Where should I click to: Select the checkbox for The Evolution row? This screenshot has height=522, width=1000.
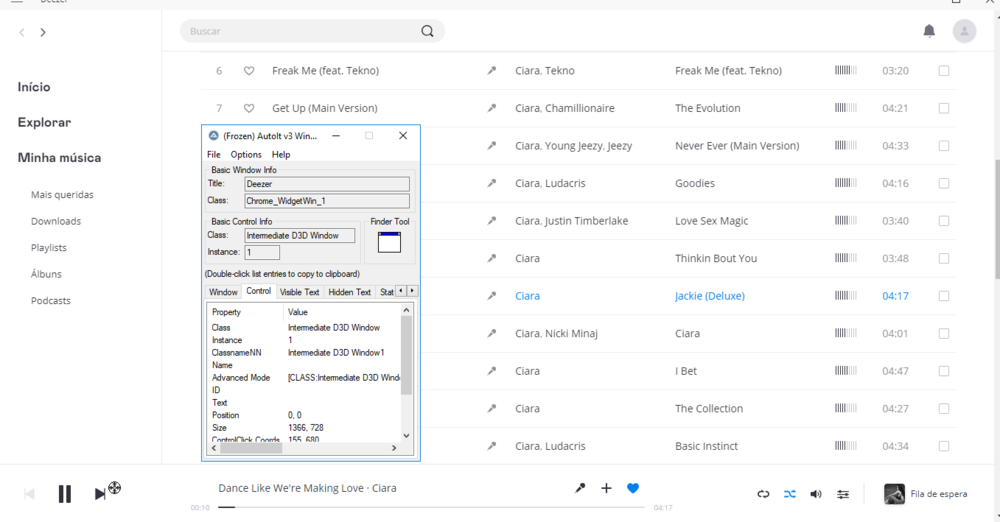pos(944,108)
